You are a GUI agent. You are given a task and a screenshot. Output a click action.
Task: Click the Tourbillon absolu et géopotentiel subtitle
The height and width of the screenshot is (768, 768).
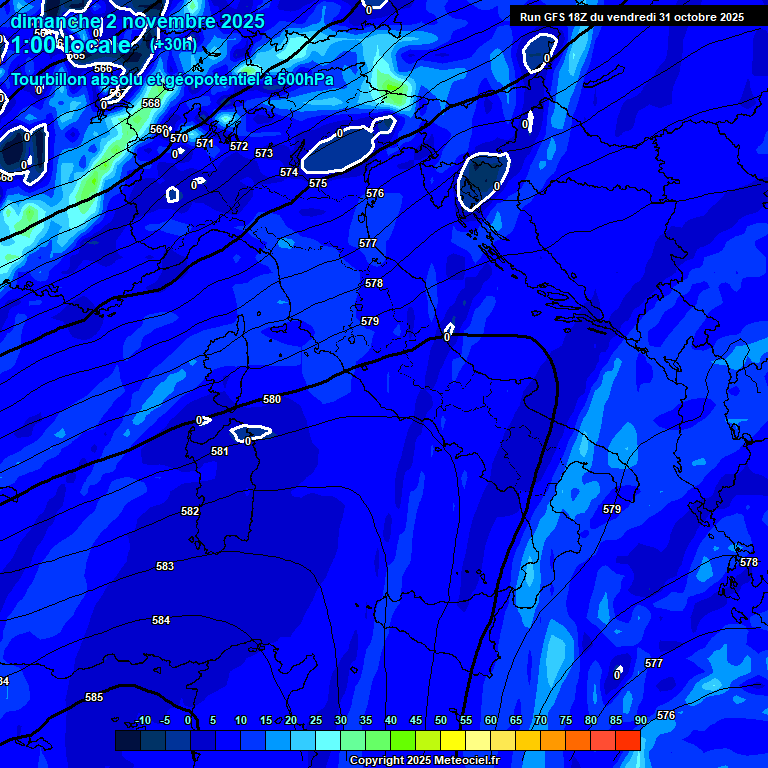(172, 79)
